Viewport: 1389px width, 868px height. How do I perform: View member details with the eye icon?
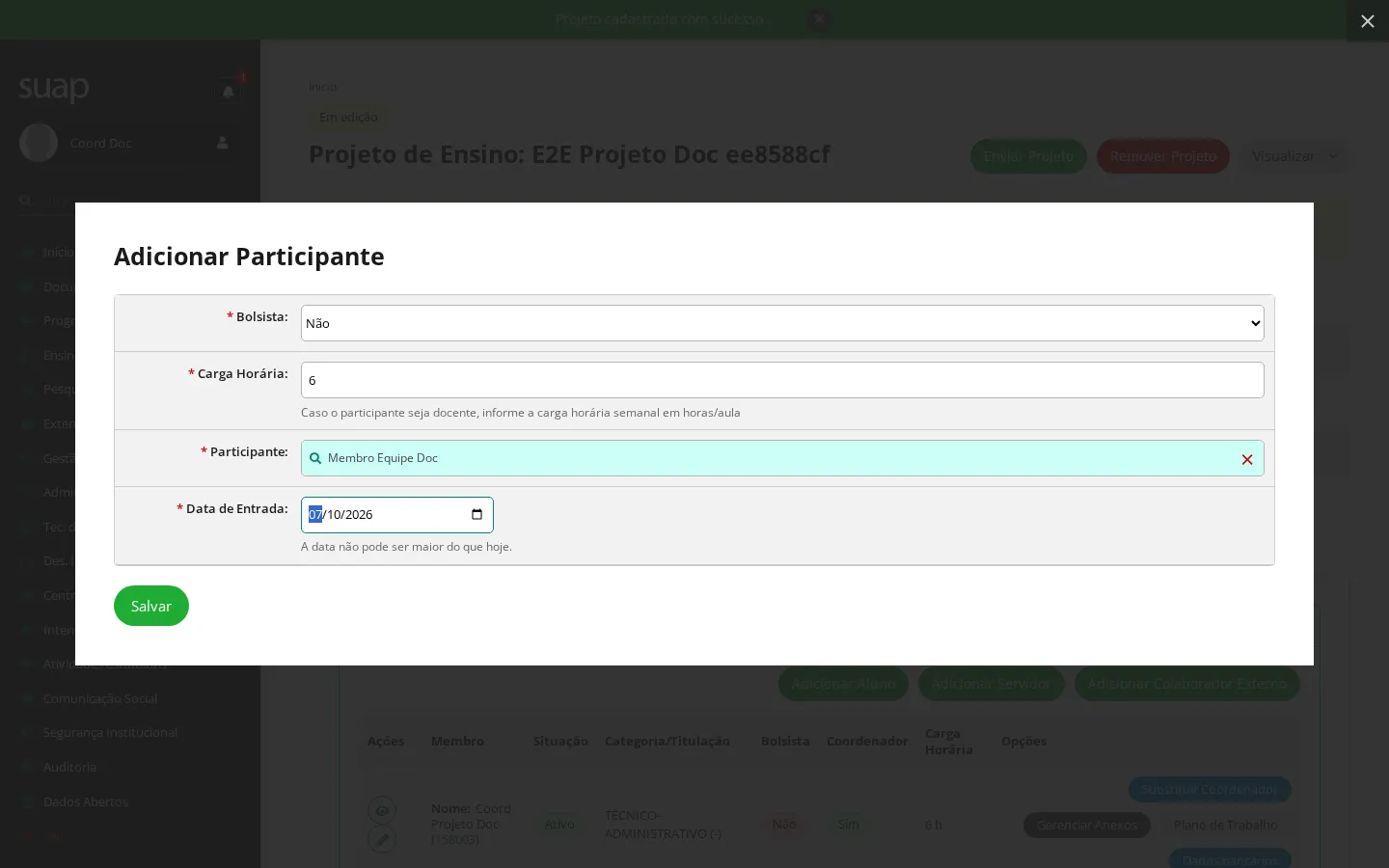tap(382, 810)
